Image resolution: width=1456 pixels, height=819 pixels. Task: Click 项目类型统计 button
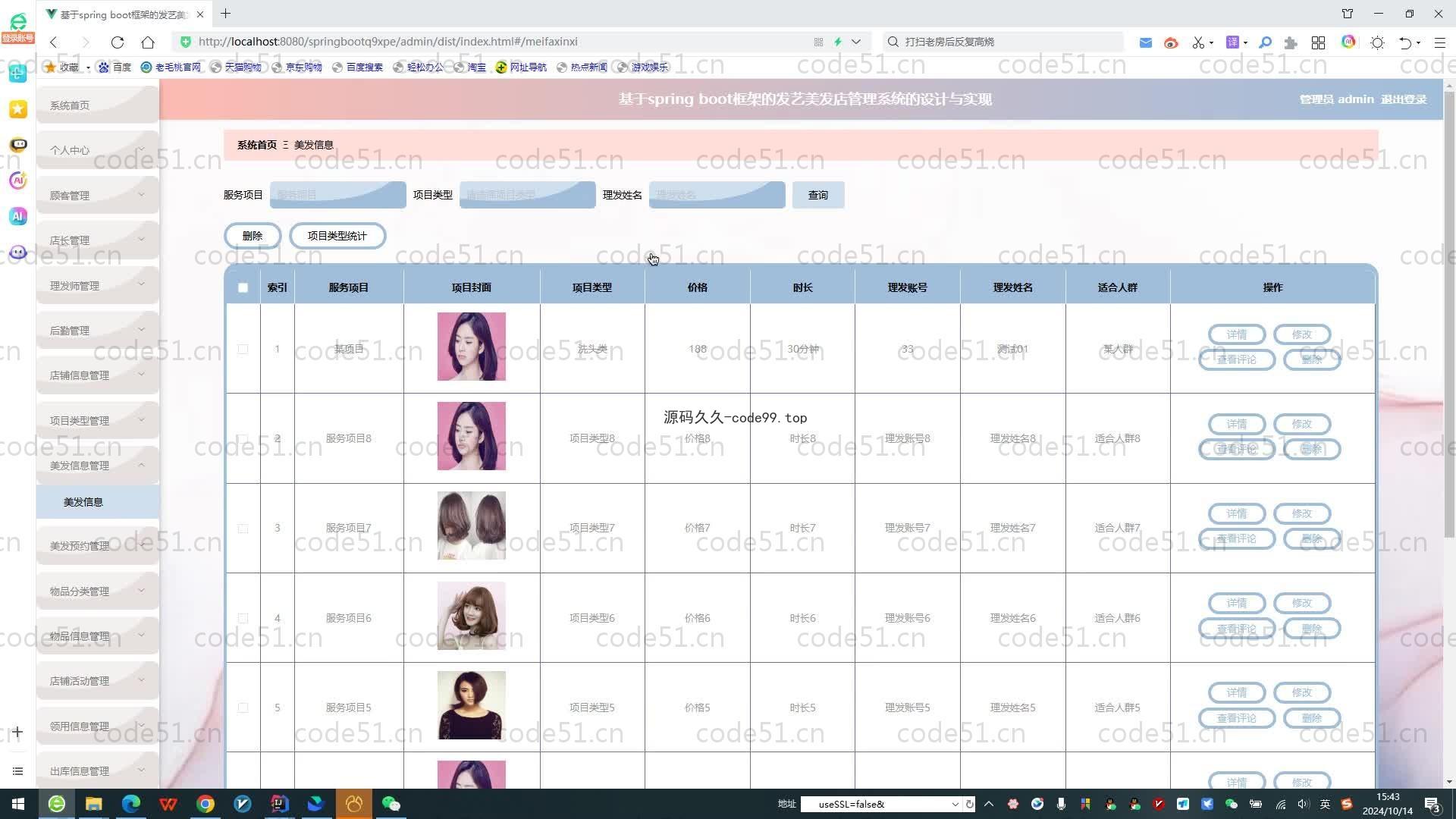coord(337,236)
